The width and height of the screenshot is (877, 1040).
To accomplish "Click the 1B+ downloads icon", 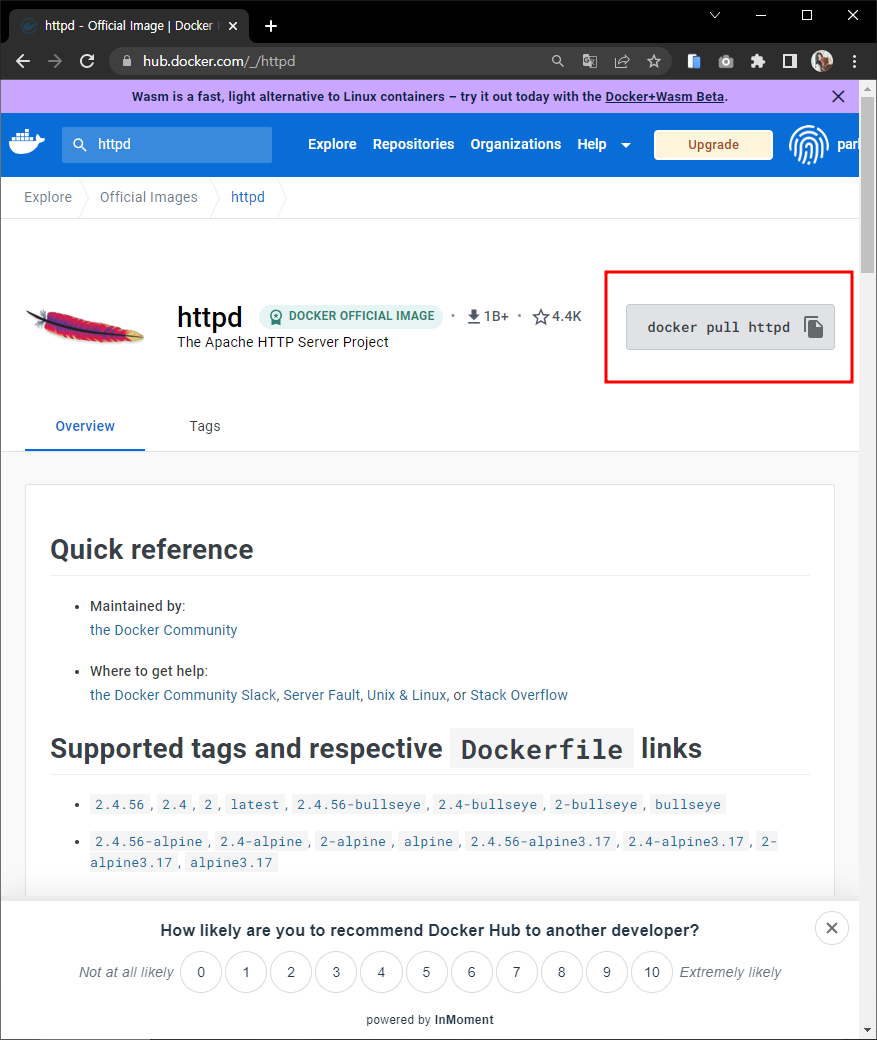I will 474,316.
